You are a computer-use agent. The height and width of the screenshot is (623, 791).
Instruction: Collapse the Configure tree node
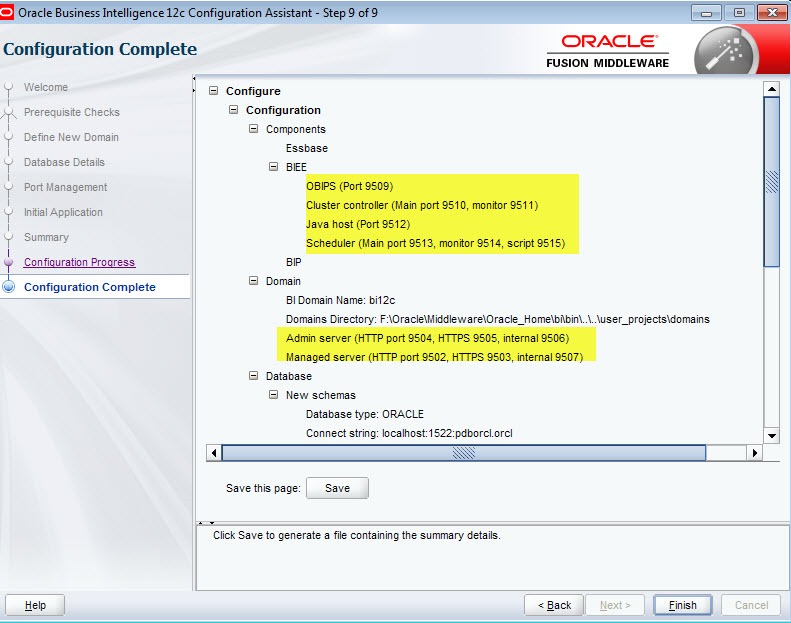[x=213, y=91]
